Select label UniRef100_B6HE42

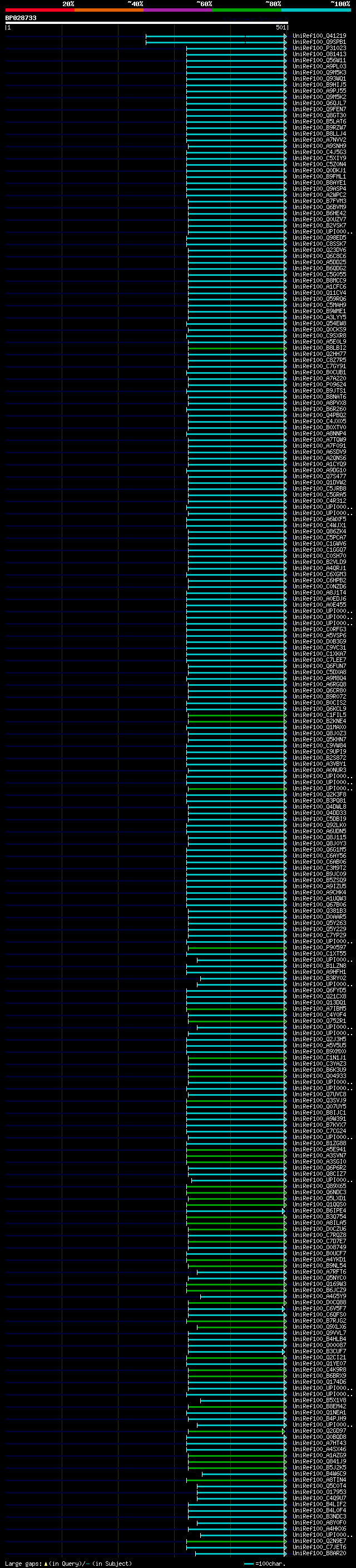[319, 214]
